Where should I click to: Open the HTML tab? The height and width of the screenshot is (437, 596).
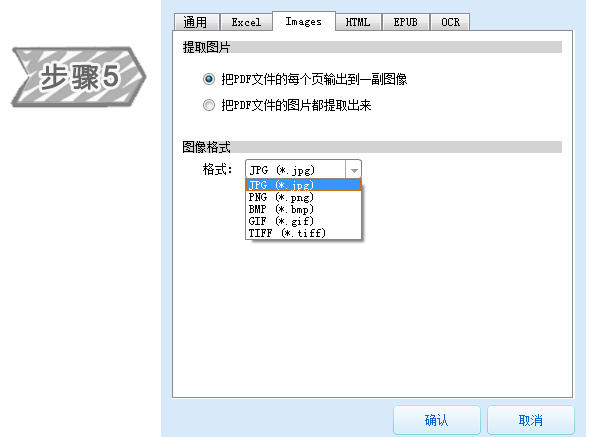(358, 22)
